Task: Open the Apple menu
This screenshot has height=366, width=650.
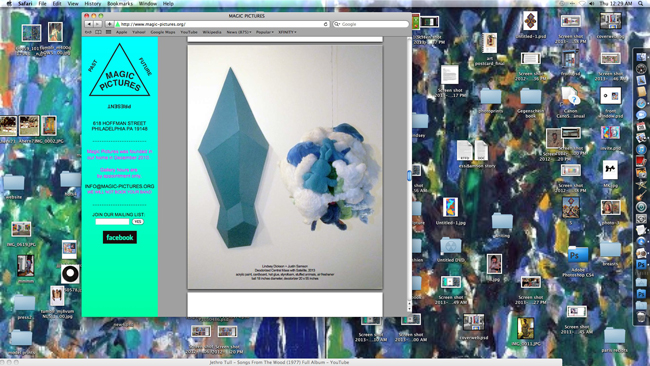Action: click(x=9, y=3)
